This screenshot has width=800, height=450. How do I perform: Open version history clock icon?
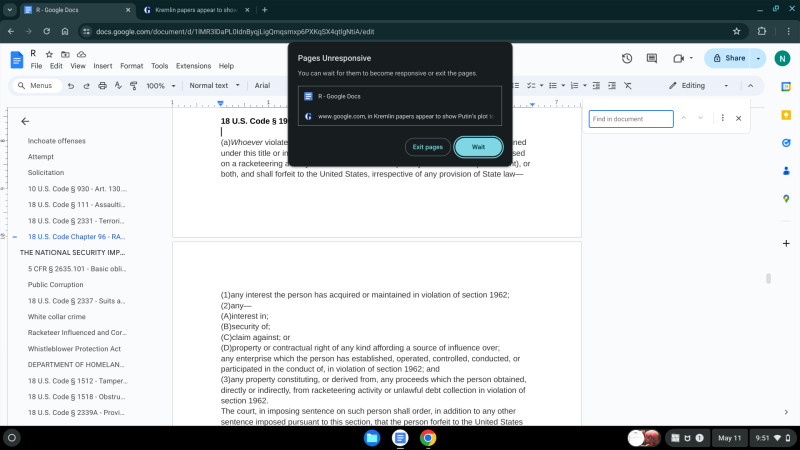[x=627, y=58]
